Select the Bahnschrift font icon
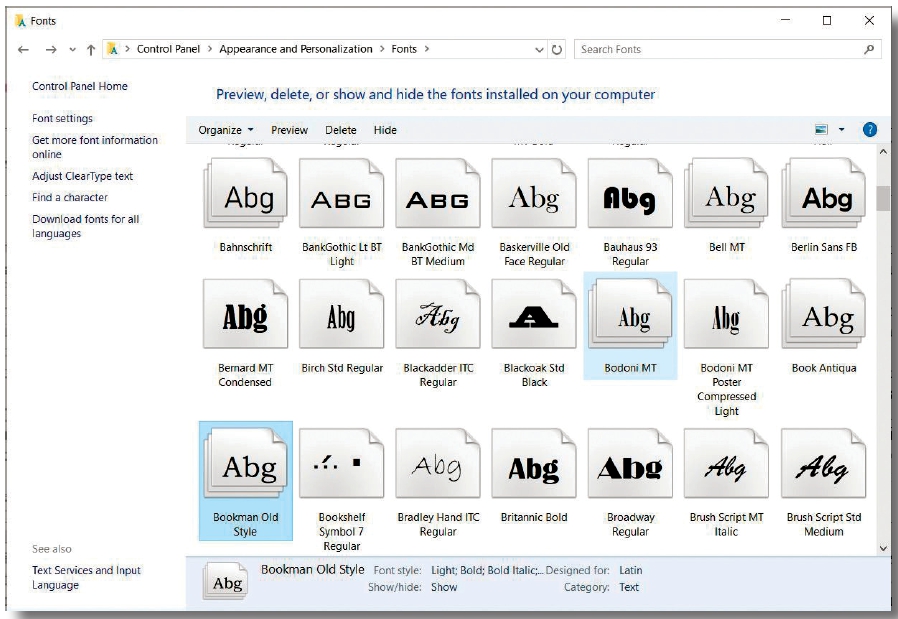 coord(245,194)
